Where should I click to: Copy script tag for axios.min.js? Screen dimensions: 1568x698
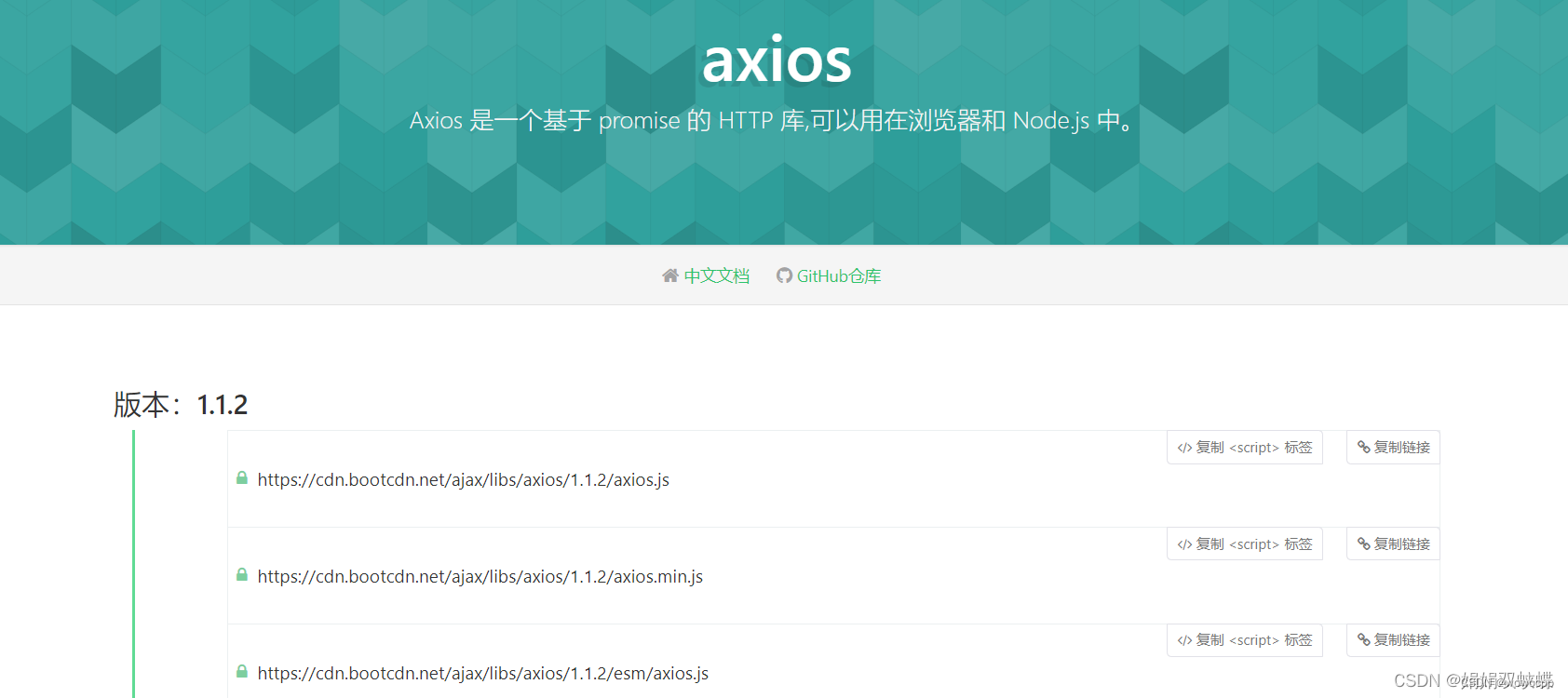pyautogui.click(x=1244, y=544)
